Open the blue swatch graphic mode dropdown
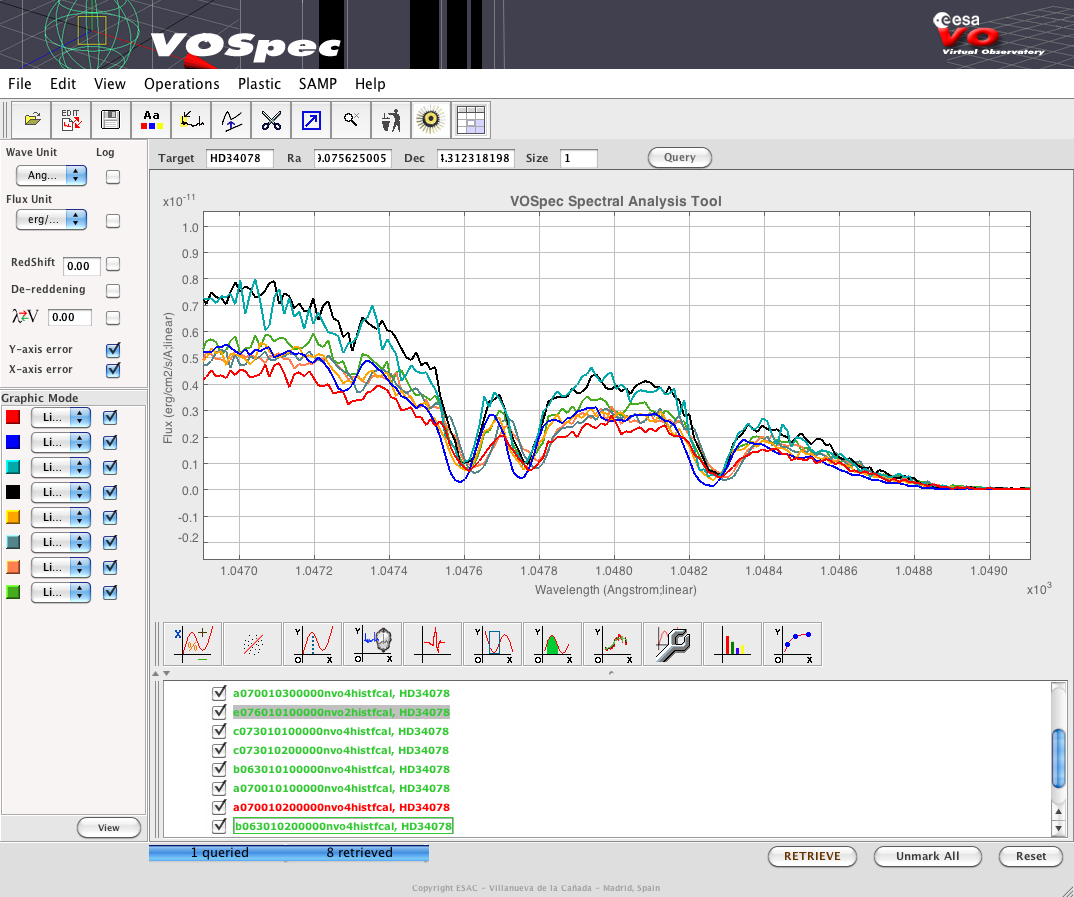This screenshot has height=897, width=1074. click(x=61, y=442)
